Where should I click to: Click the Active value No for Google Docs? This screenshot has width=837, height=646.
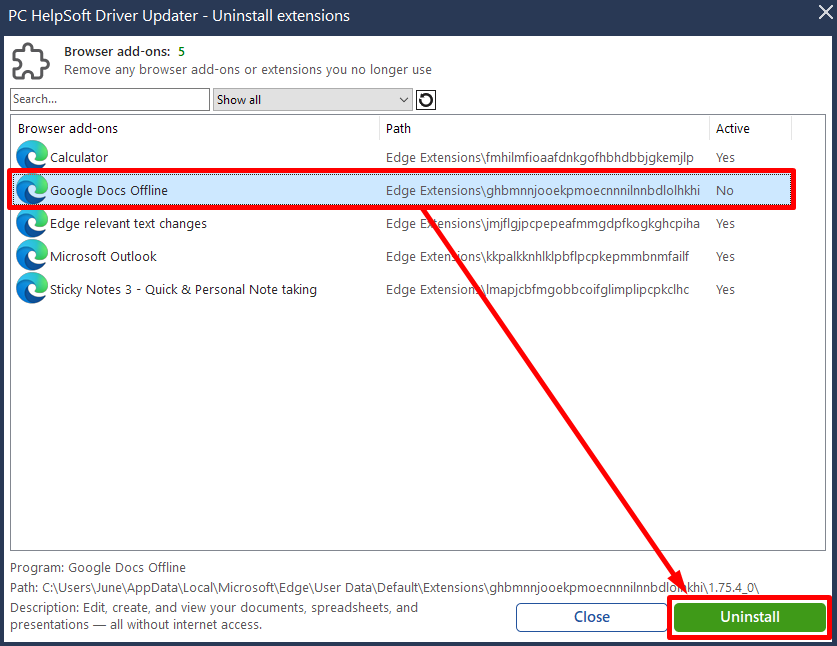point(724,191)
